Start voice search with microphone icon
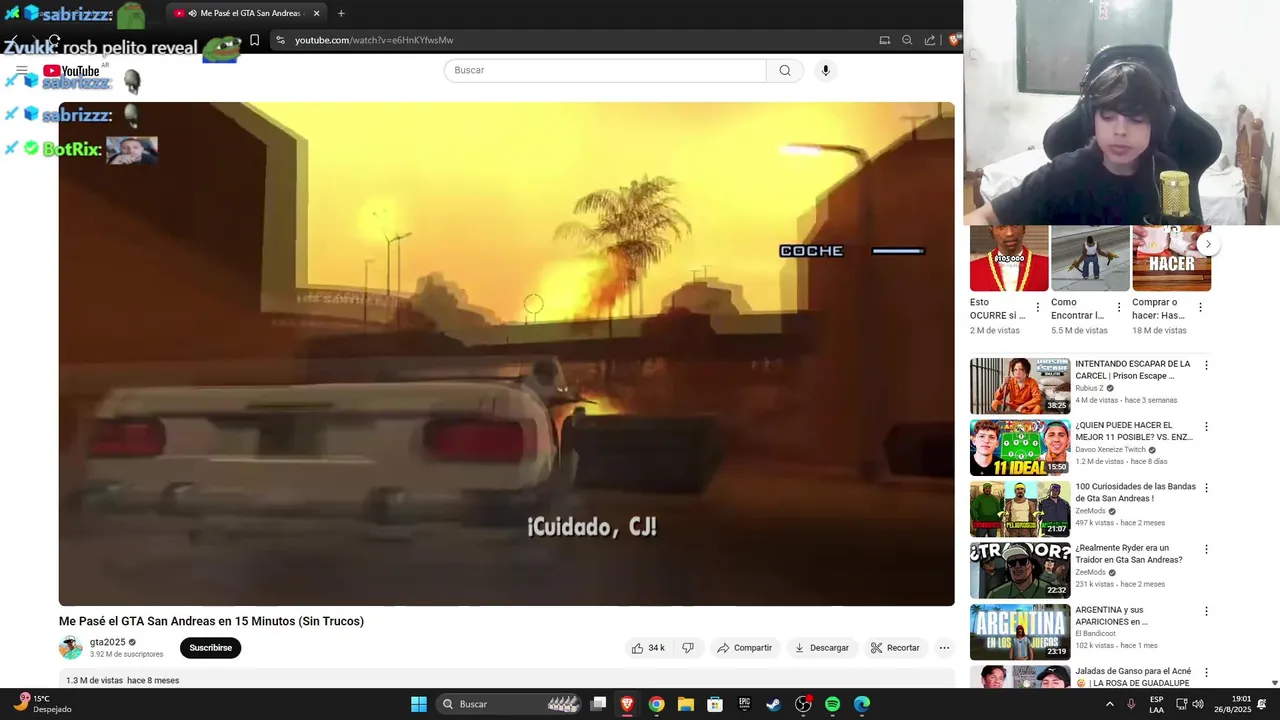1280x720 pixels. (x=825, y=70)
